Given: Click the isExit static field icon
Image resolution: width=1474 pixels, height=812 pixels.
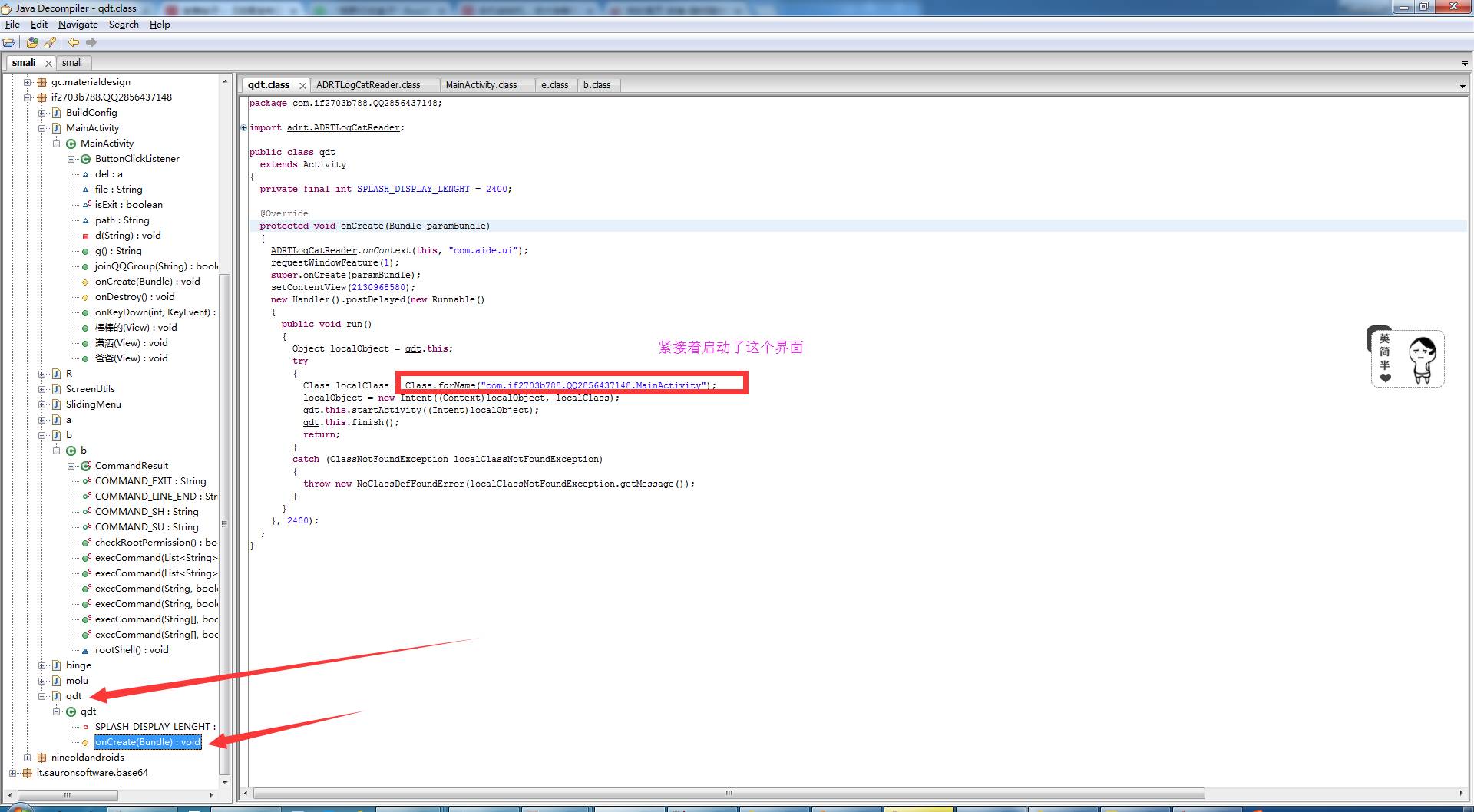Looking at the screenshot, I should (86, 205).
